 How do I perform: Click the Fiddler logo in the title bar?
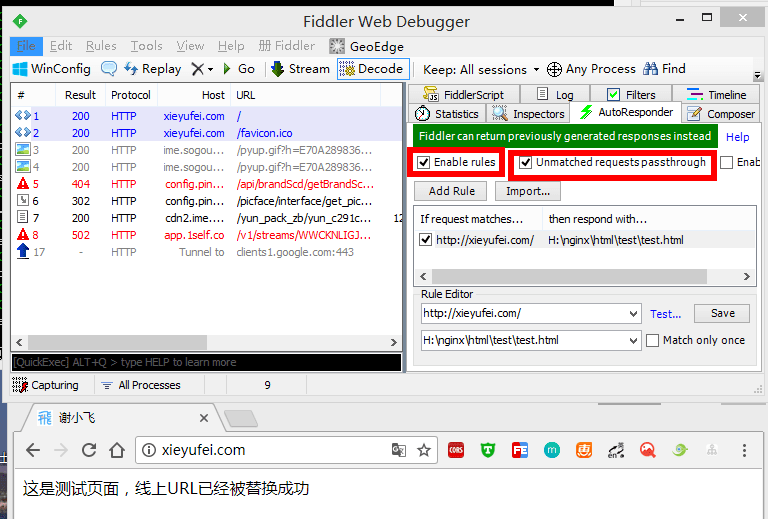click(x=20, y=21)
